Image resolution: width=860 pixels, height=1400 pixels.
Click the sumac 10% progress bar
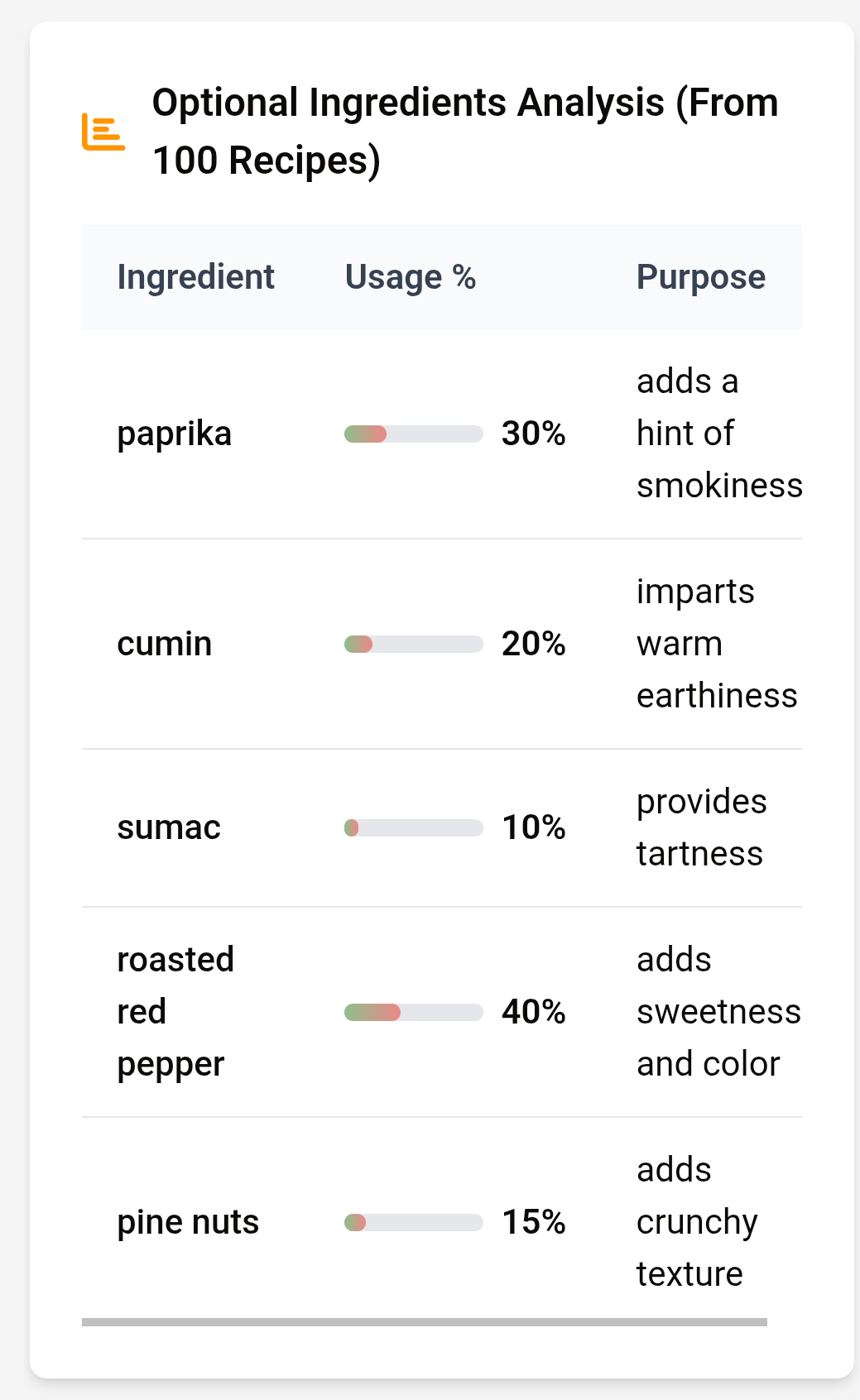(413, 827)
